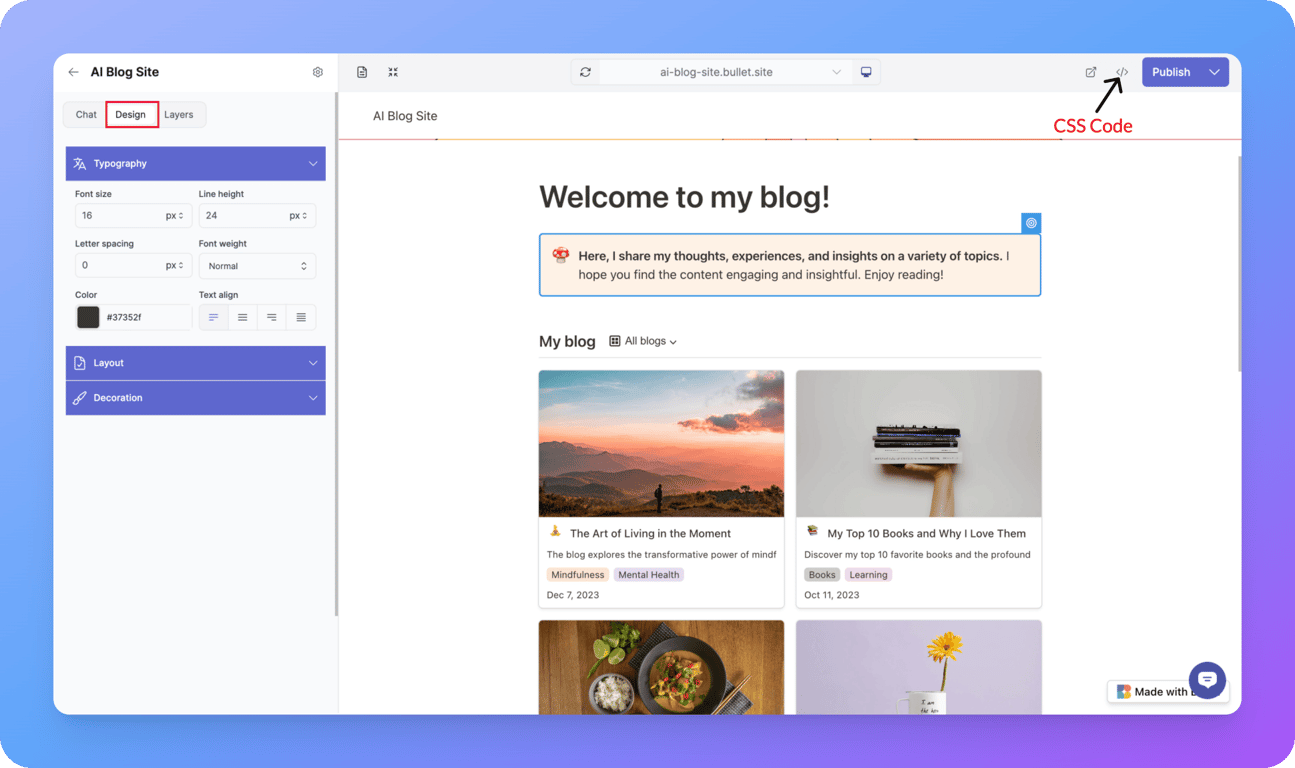This screenshot has width=1295, height=768.
Task: Click the Books tag
Action: tap(822, 575)
